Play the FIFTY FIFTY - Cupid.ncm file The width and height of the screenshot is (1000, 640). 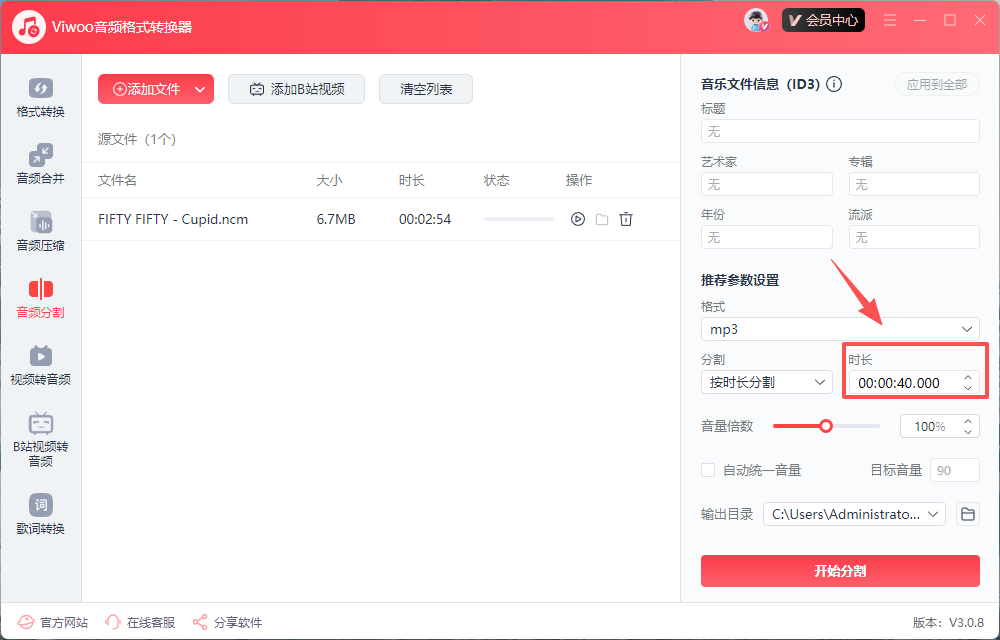tap(577, 218)
